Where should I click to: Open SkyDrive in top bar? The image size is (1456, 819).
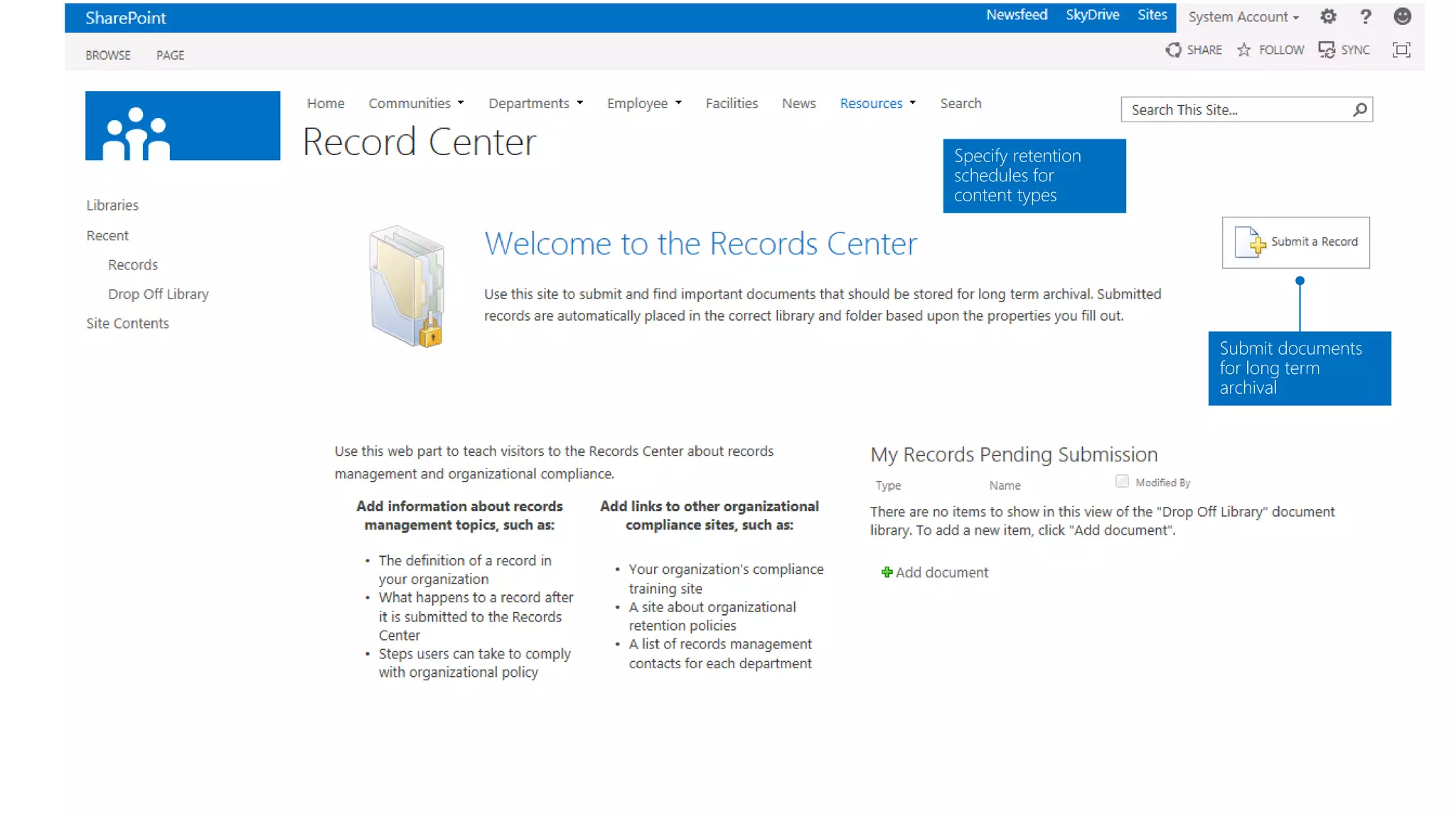[x=1092, y=15]
